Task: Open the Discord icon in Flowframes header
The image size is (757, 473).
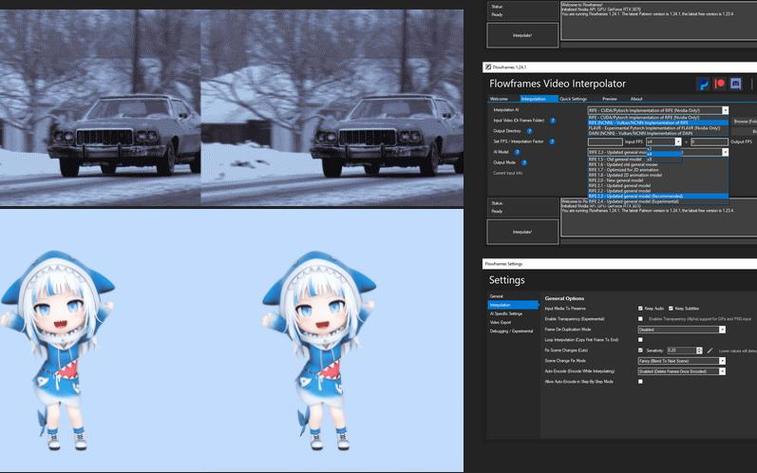Action: coord(735,84)
